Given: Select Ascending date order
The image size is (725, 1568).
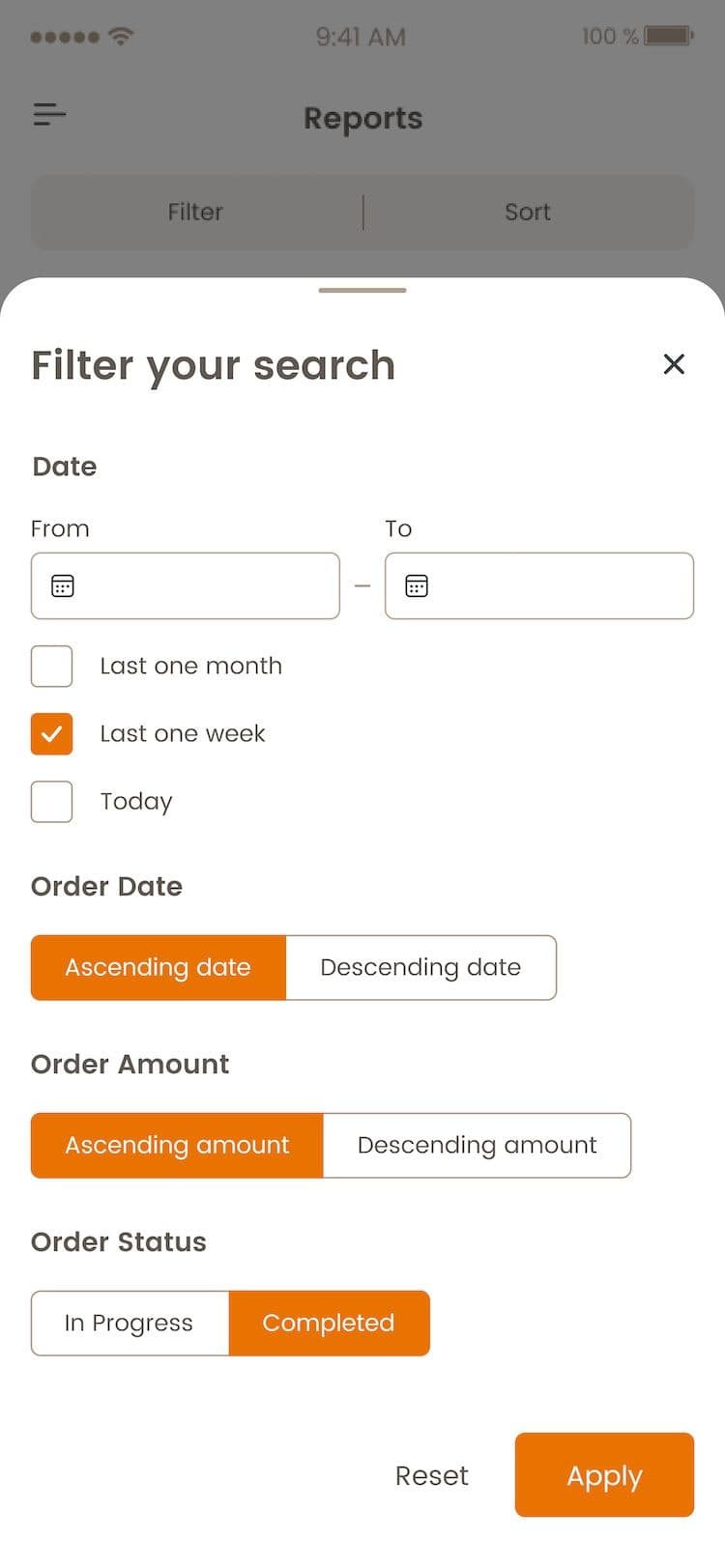Looking at the screenshot, I should 159,967.
